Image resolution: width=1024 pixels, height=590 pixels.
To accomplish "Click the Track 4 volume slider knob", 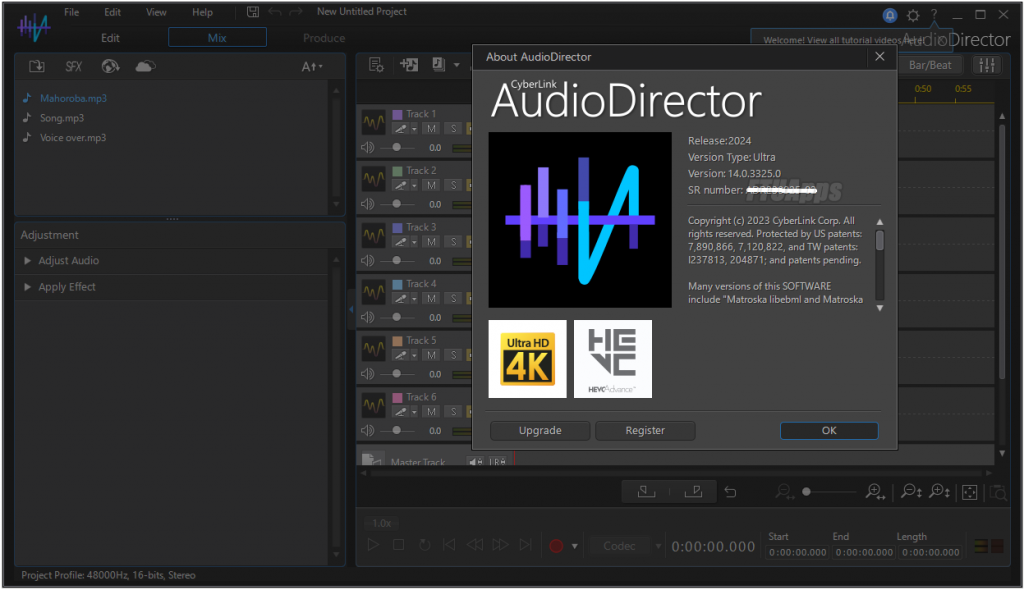I will [x=396, y=318].
